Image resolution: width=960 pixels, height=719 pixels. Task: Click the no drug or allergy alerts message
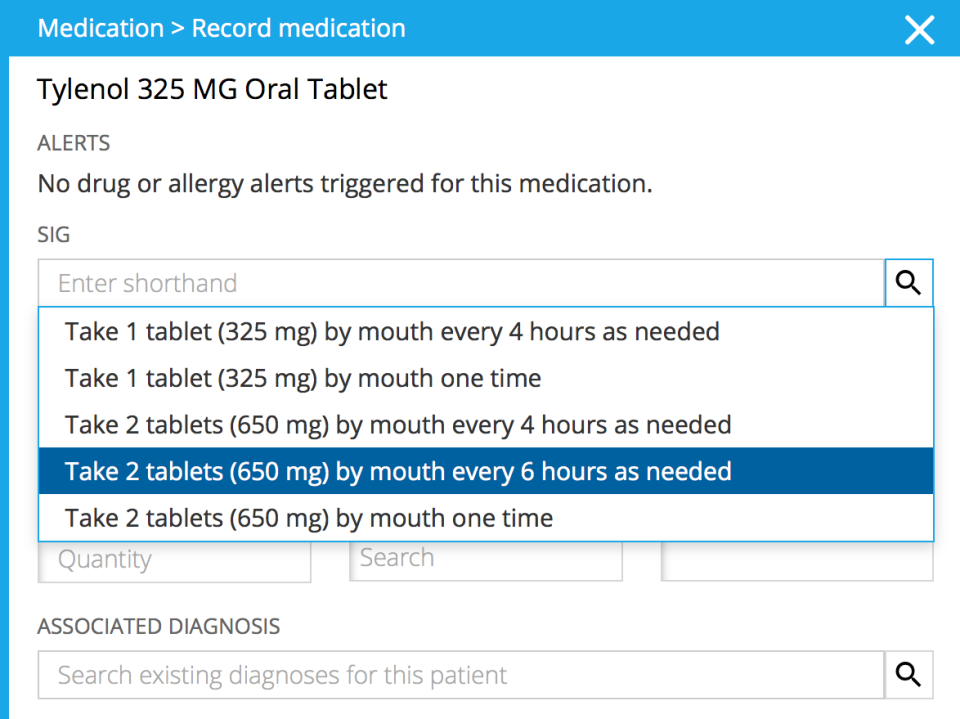[344, 184]
